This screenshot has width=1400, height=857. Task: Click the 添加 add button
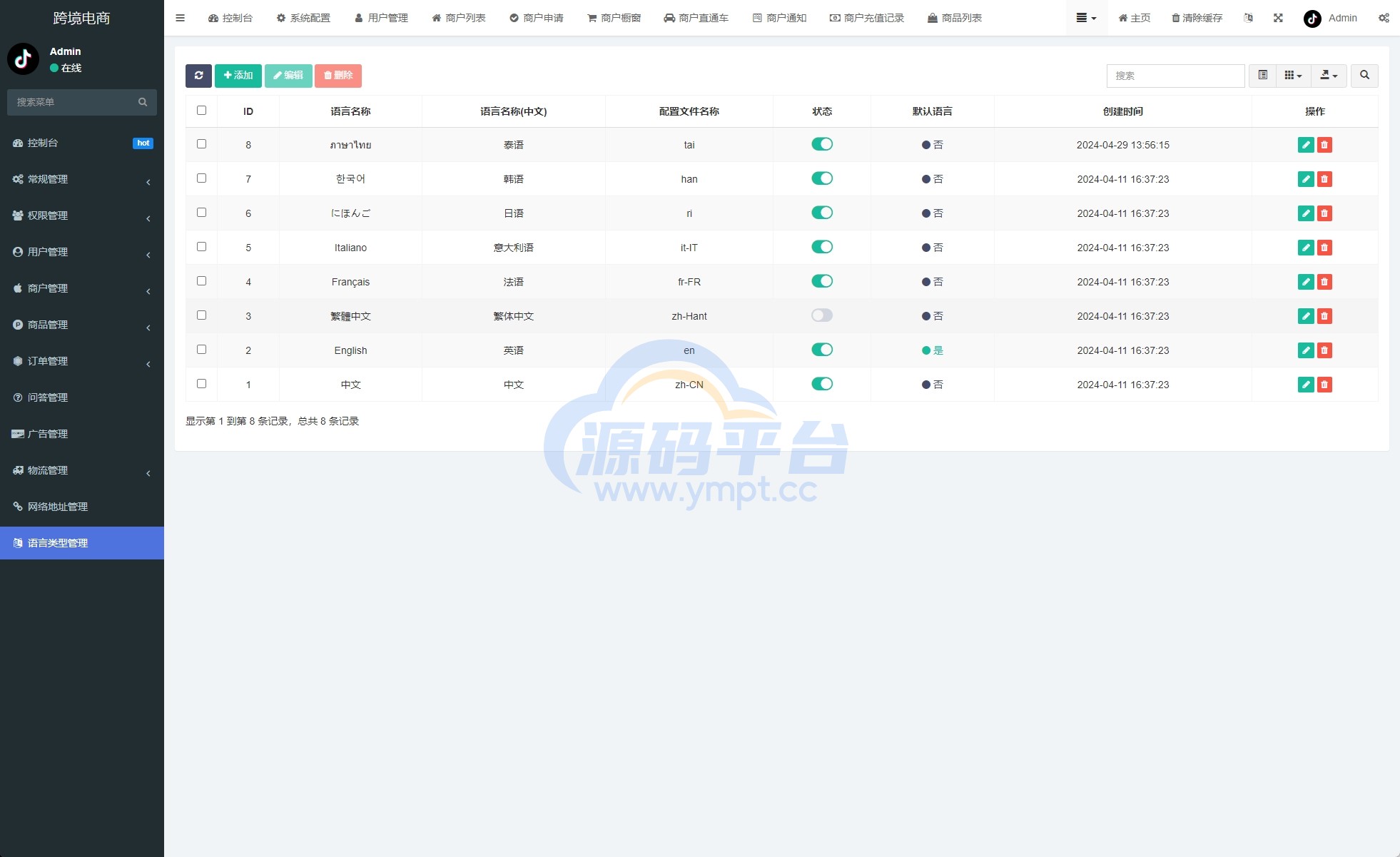tap(238, 76)
